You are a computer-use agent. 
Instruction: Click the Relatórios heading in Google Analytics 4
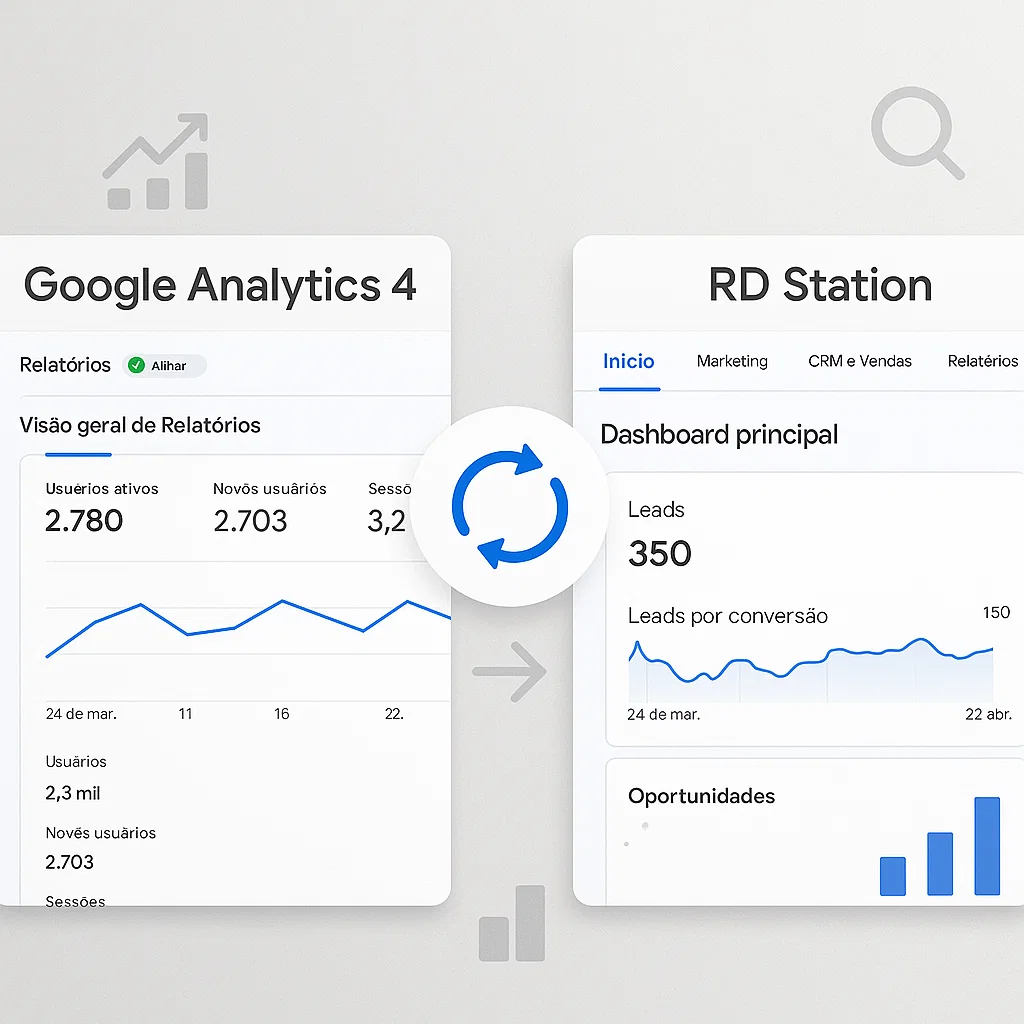(x=65, y=364)
